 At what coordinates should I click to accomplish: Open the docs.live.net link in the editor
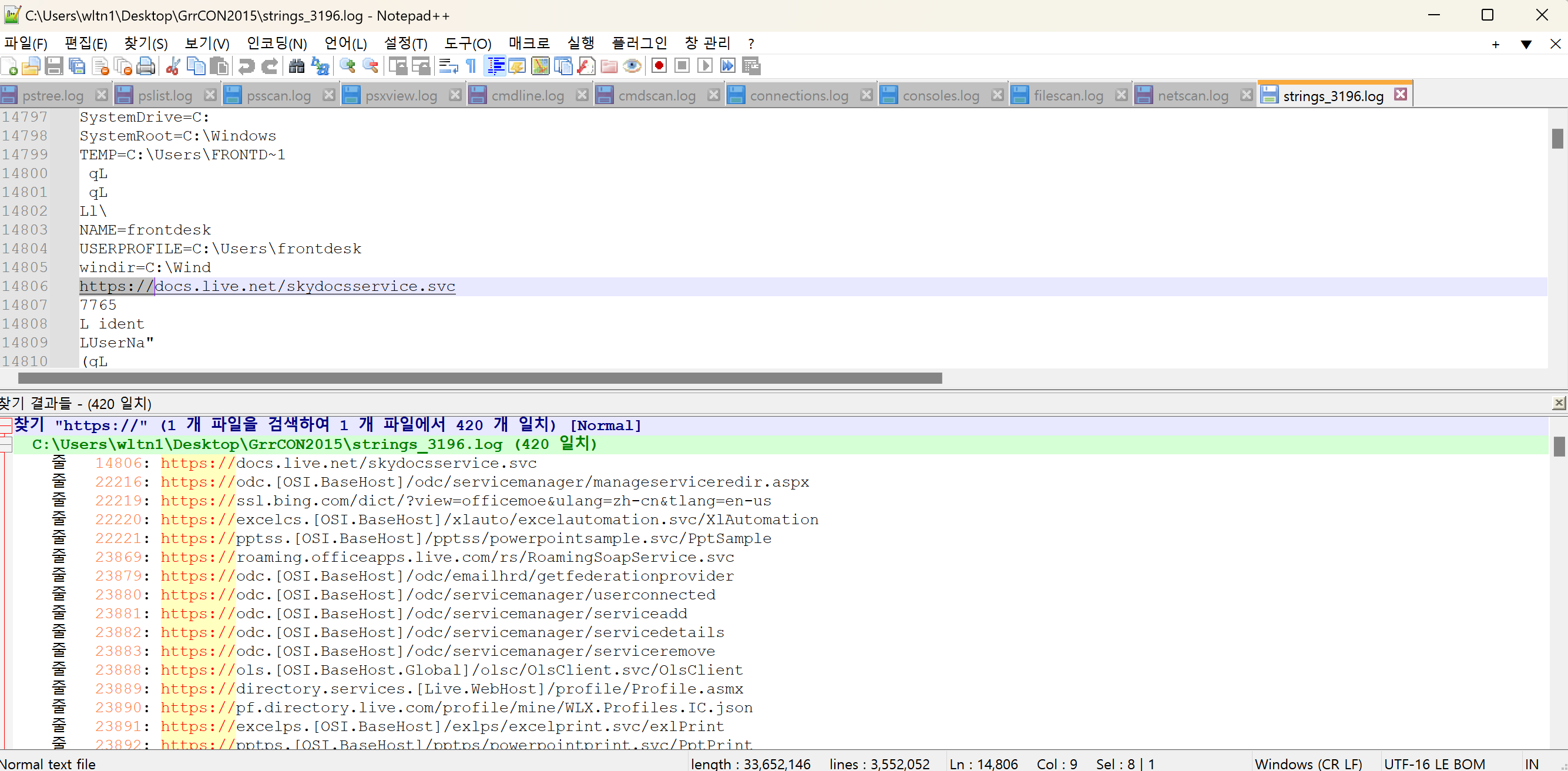267,286
